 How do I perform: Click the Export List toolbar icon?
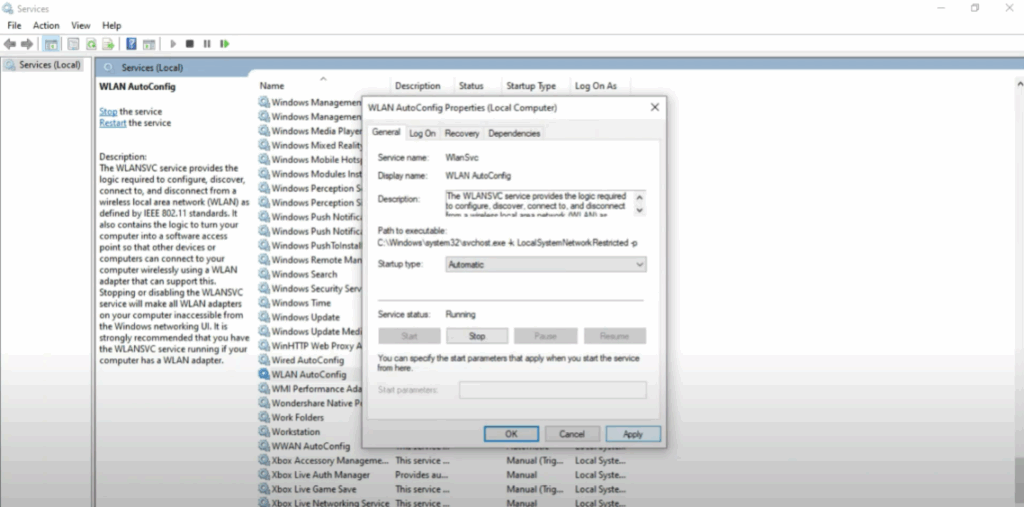coord(108,44)
